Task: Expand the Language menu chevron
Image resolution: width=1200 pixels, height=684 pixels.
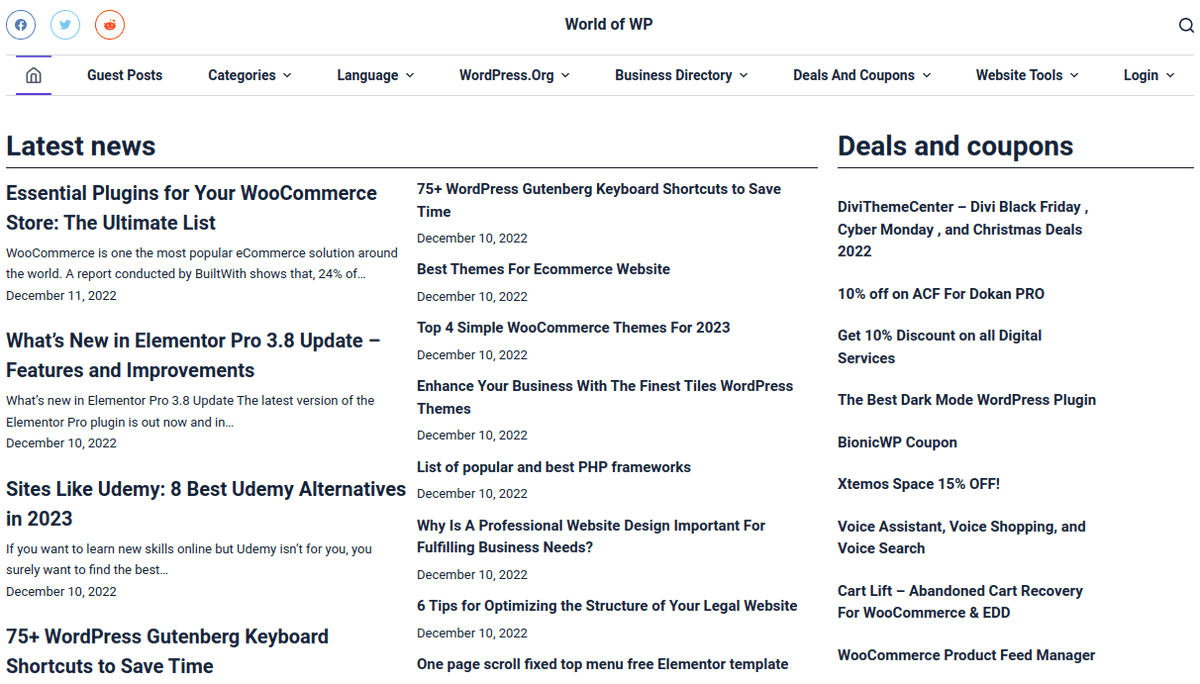Action: (x=410, y=75)
